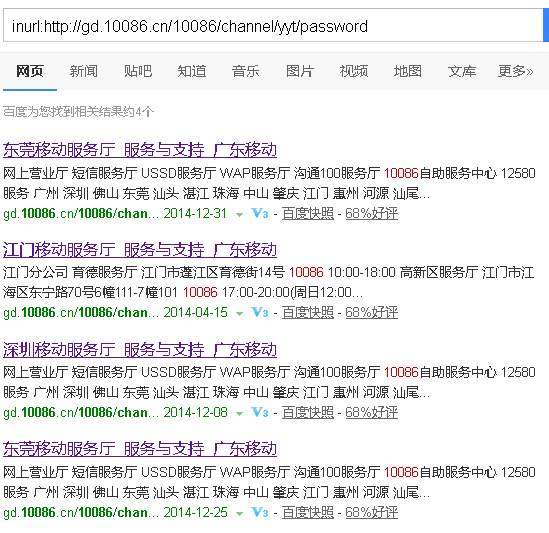Open 百度快照 for the 2014-12-31 result
Image resolution: width=549 pixels, height=533 pixels.
click(x=308, y=214)
